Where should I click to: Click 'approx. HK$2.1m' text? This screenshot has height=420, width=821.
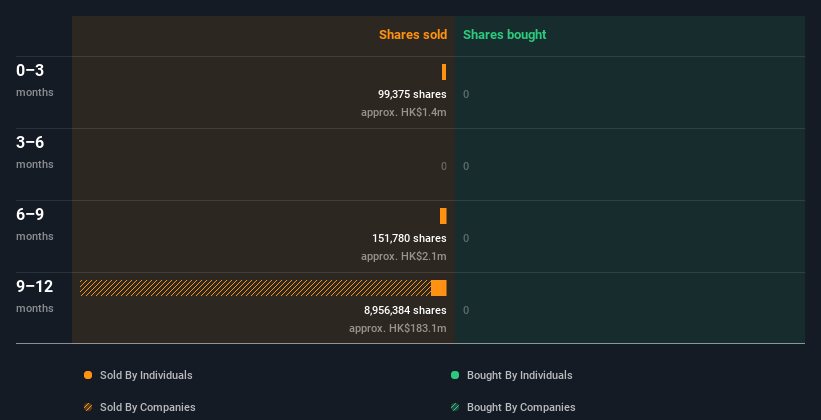tap(404, 256)
